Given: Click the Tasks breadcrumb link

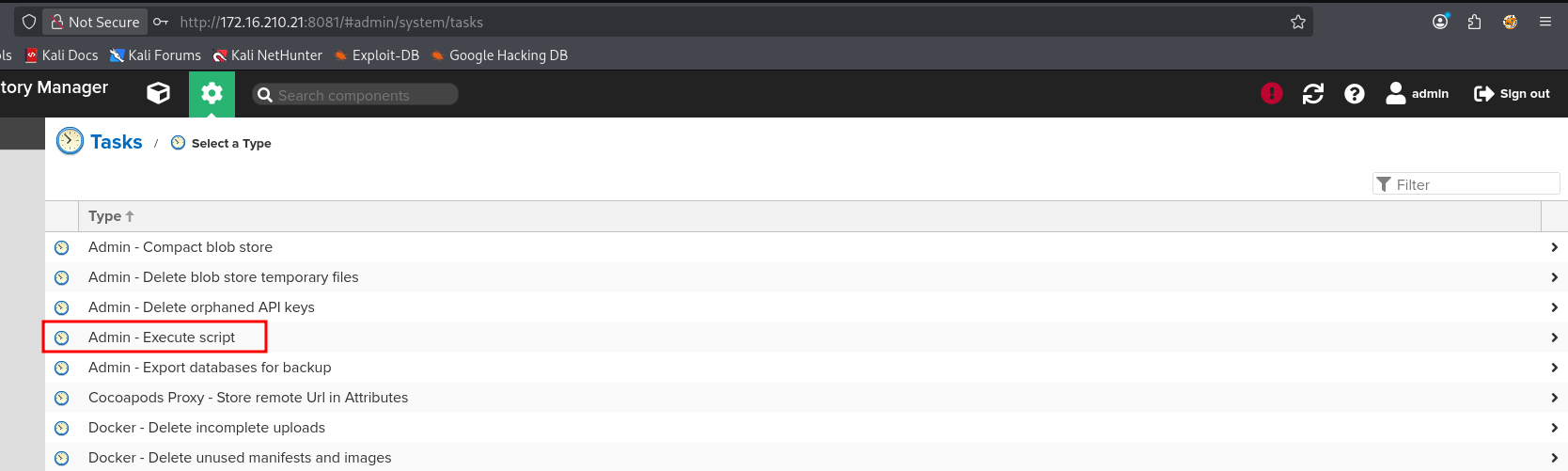Looking at the screenshot, I should 116,142.
